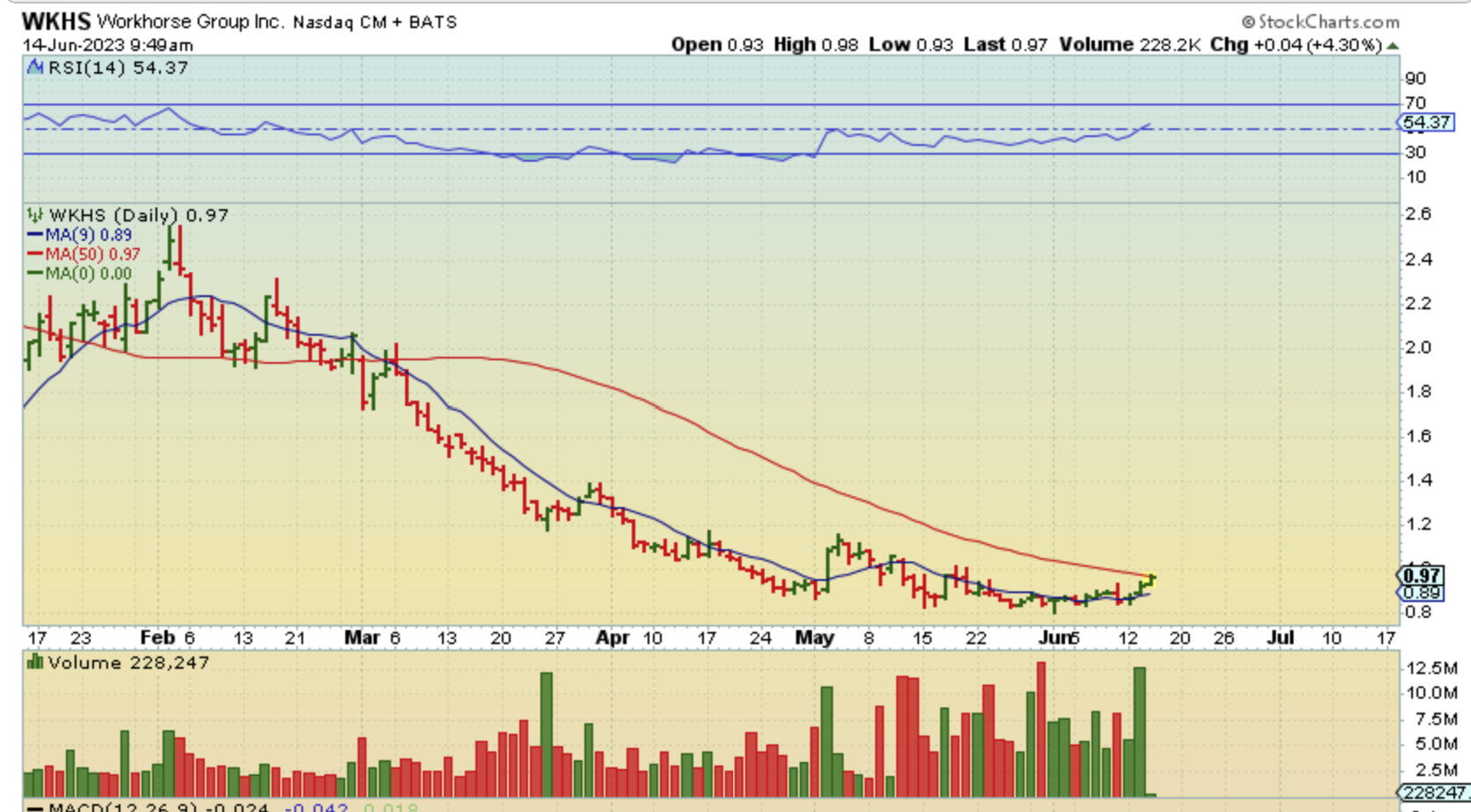1471x812 pixels.
Task: Click the boxed 54.37 RSI tag on right axis
Action: [x=1425, y=122]
